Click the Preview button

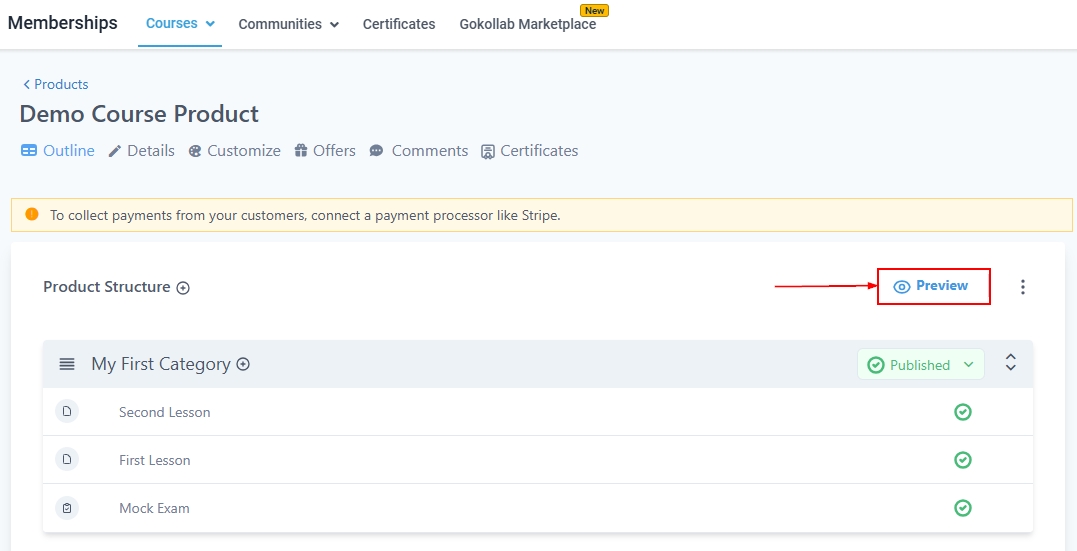932,286
